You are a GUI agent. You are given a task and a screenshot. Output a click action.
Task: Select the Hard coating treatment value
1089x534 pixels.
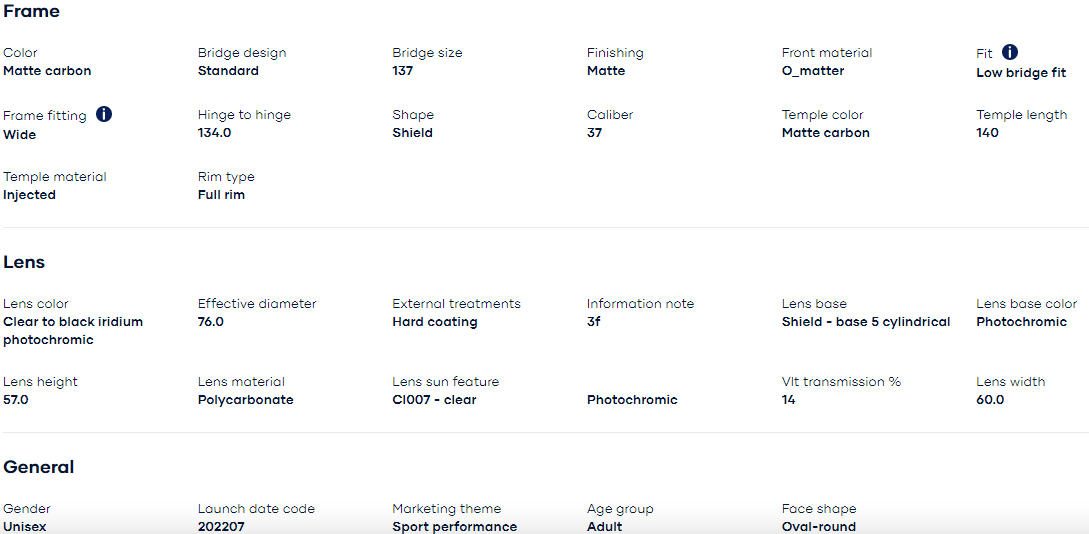(434, 322)
